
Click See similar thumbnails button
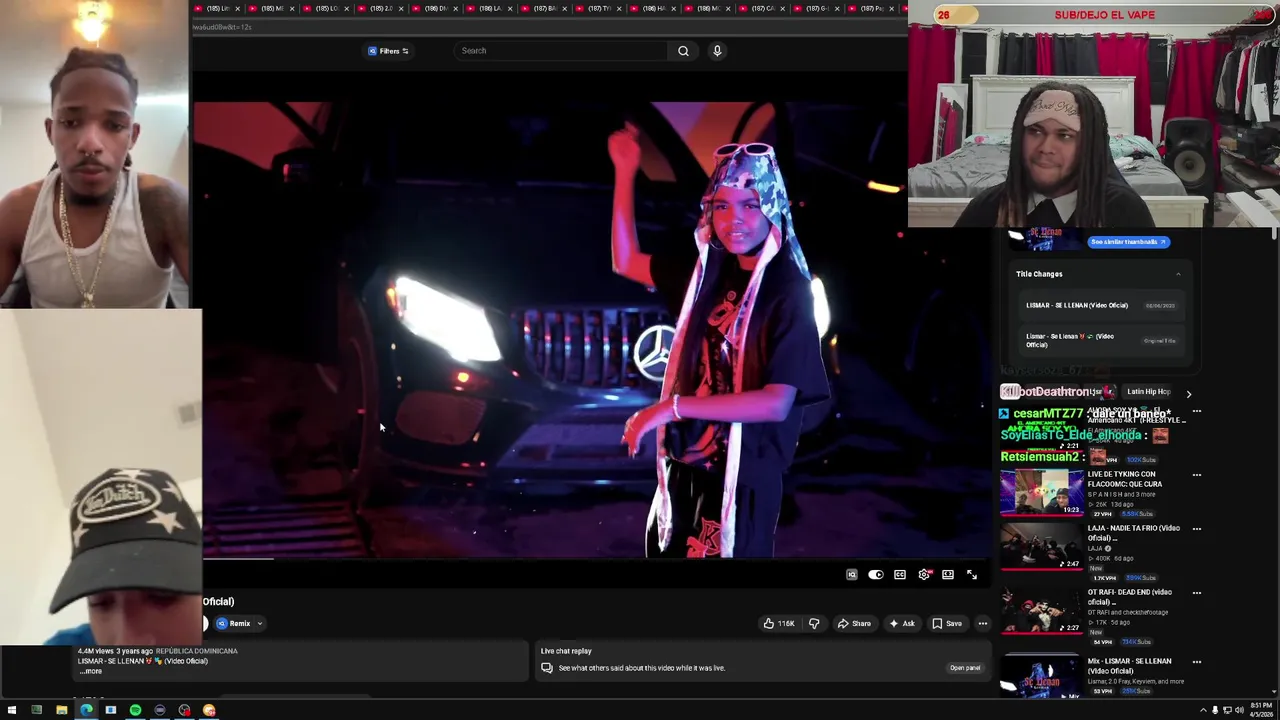[x=1129, y=242]
